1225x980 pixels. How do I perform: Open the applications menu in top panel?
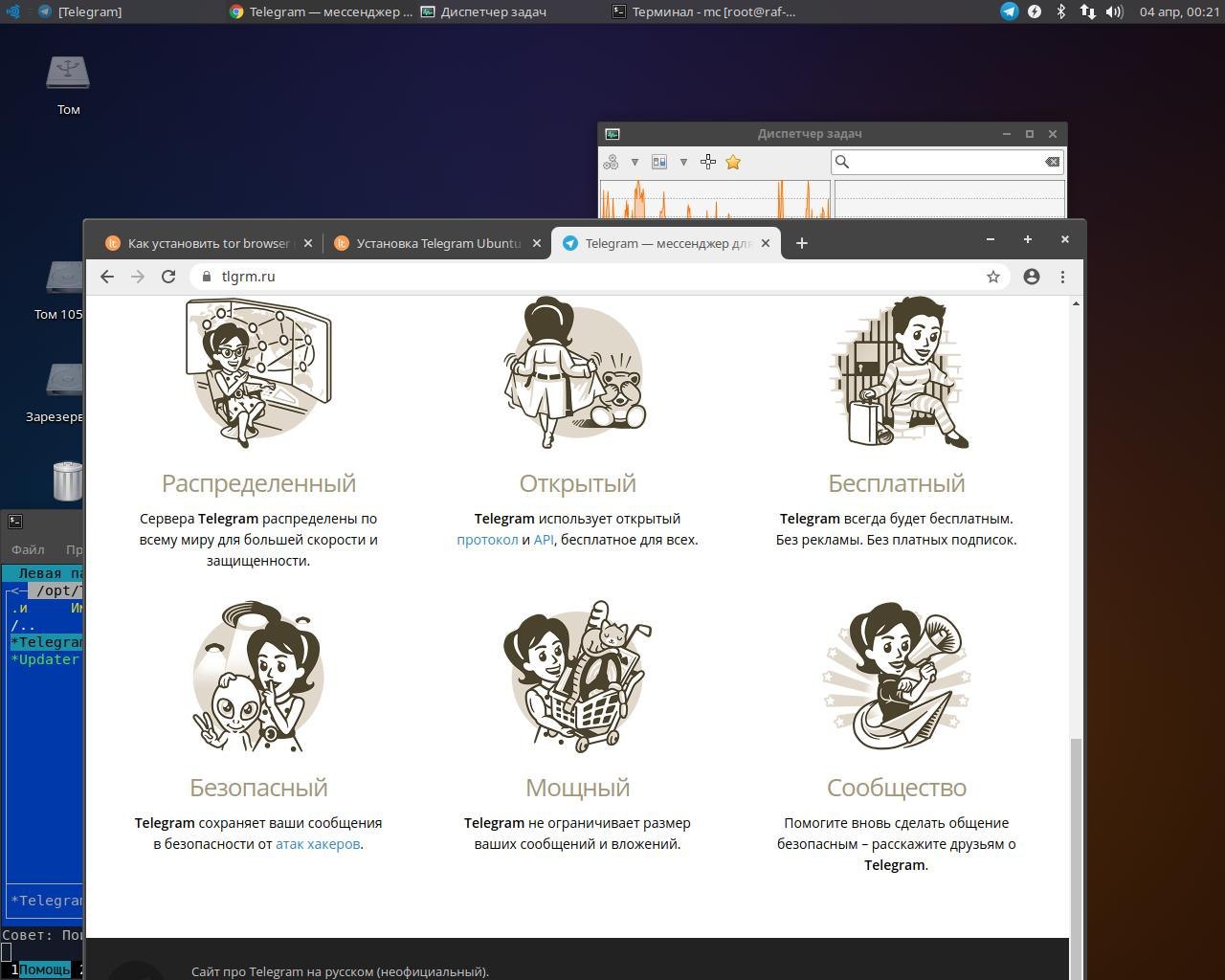click(12, 11)
